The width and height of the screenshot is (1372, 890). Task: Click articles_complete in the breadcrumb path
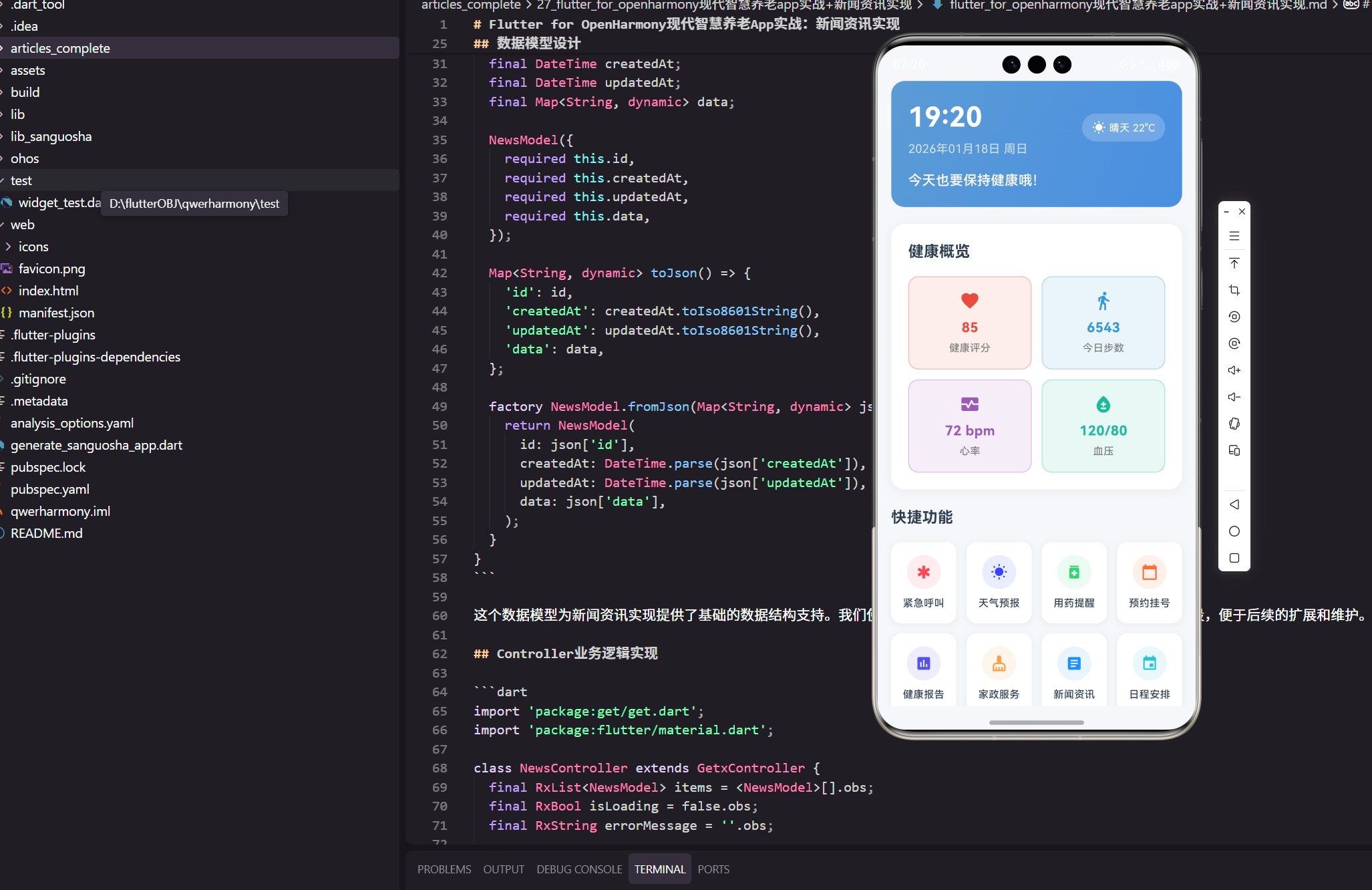click(471, 5)
